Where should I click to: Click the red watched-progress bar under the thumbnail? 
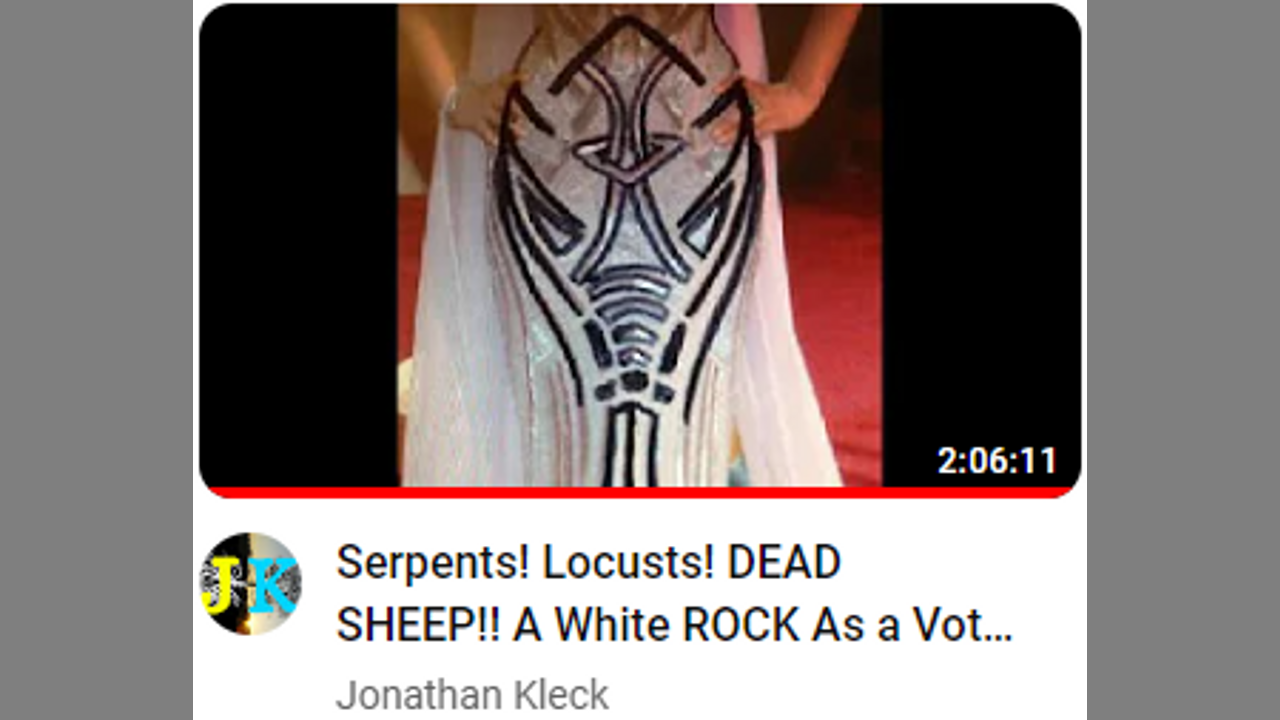(x=640, y=492)
